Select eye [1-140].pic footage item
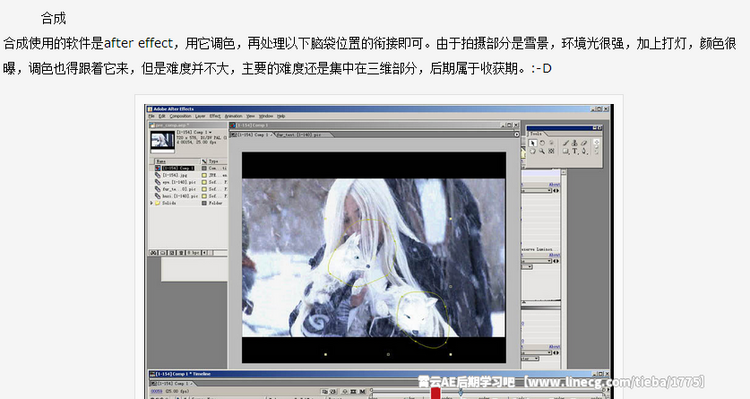The width and height of the screenshot is (750, 399). coord(179,182)
